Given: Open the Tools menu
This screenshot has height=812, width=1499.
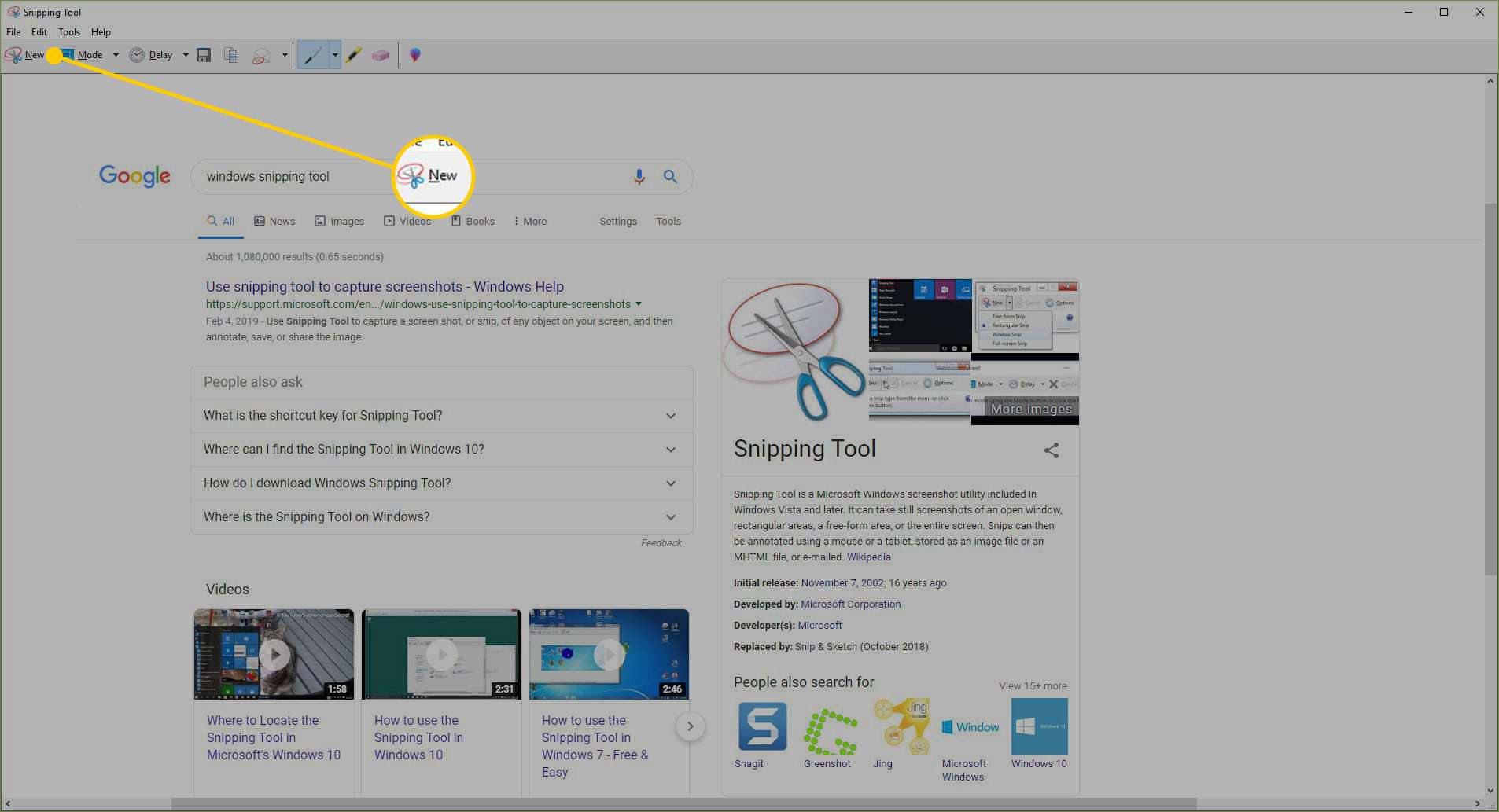Looking at the screenshot, I should click(x=69, y=32).
